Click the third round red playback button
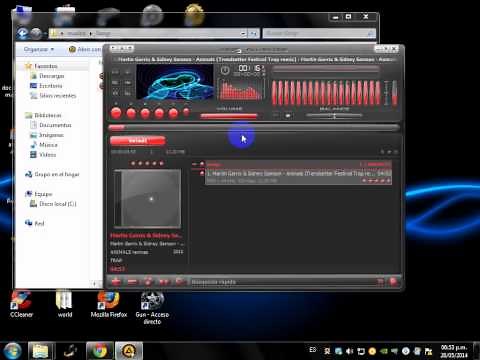Image resolution: width=480 pixels, height=360 pixels. pos(145,113)
